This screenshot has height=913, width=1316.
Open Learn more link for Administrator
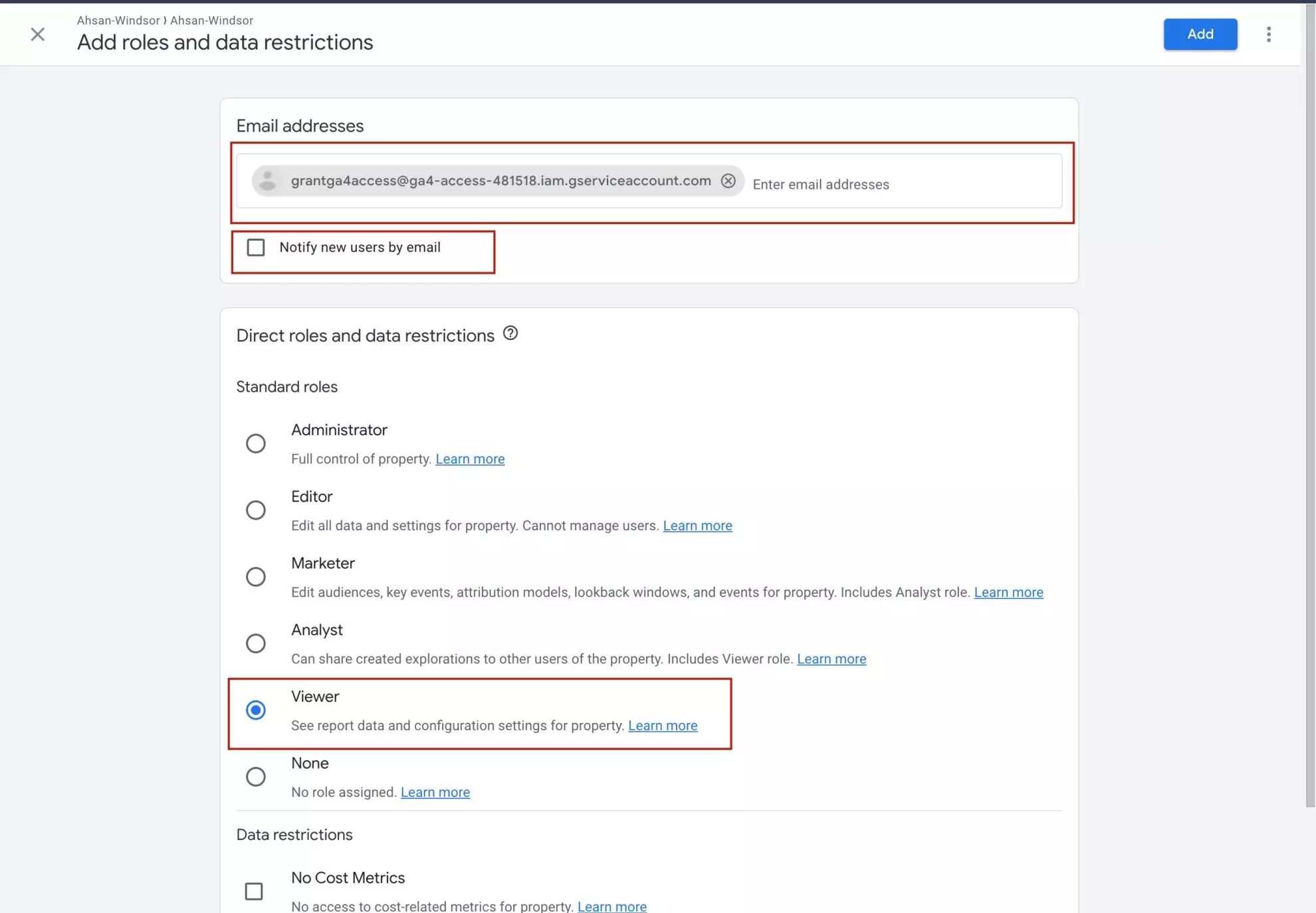470,459
